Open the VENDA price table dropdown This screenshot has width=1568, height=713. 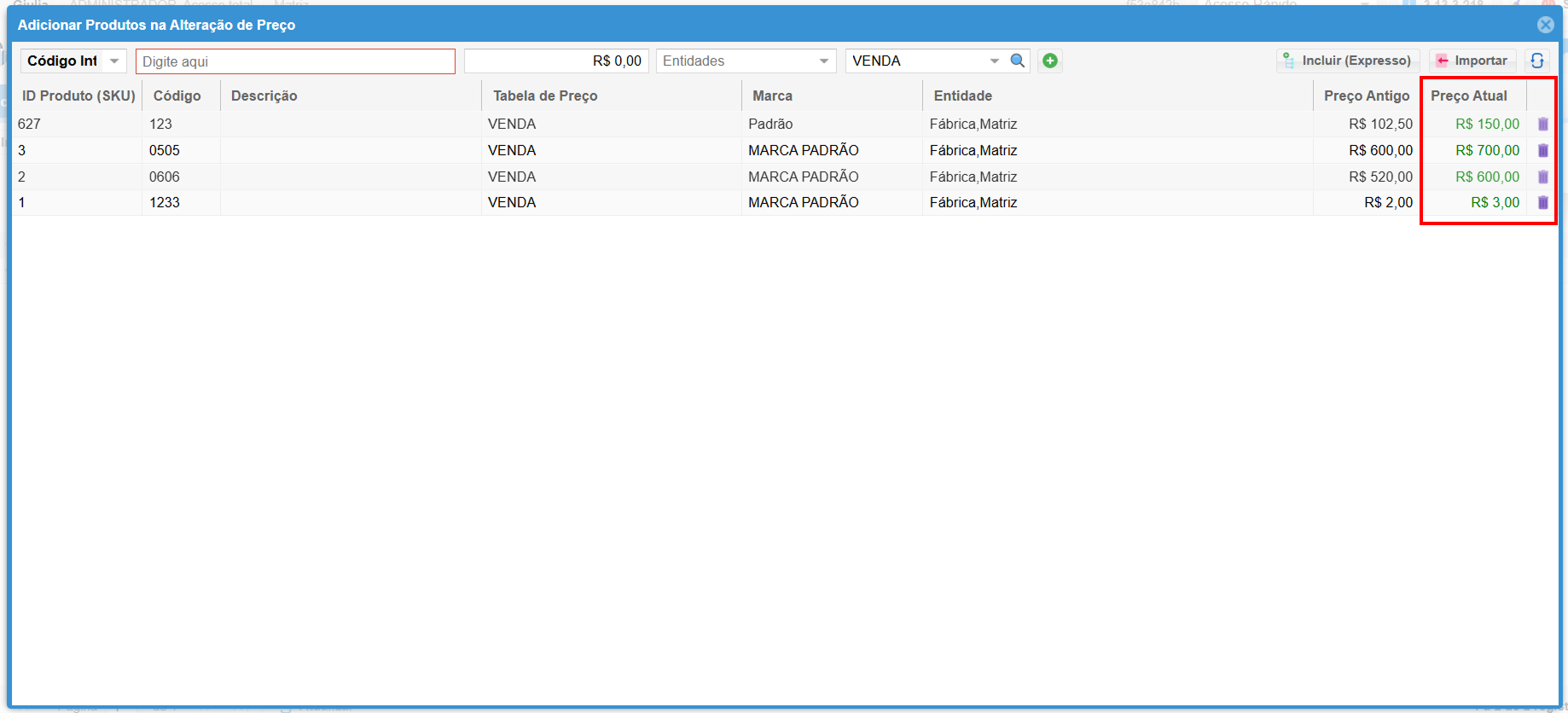click(x=994, y=61)
